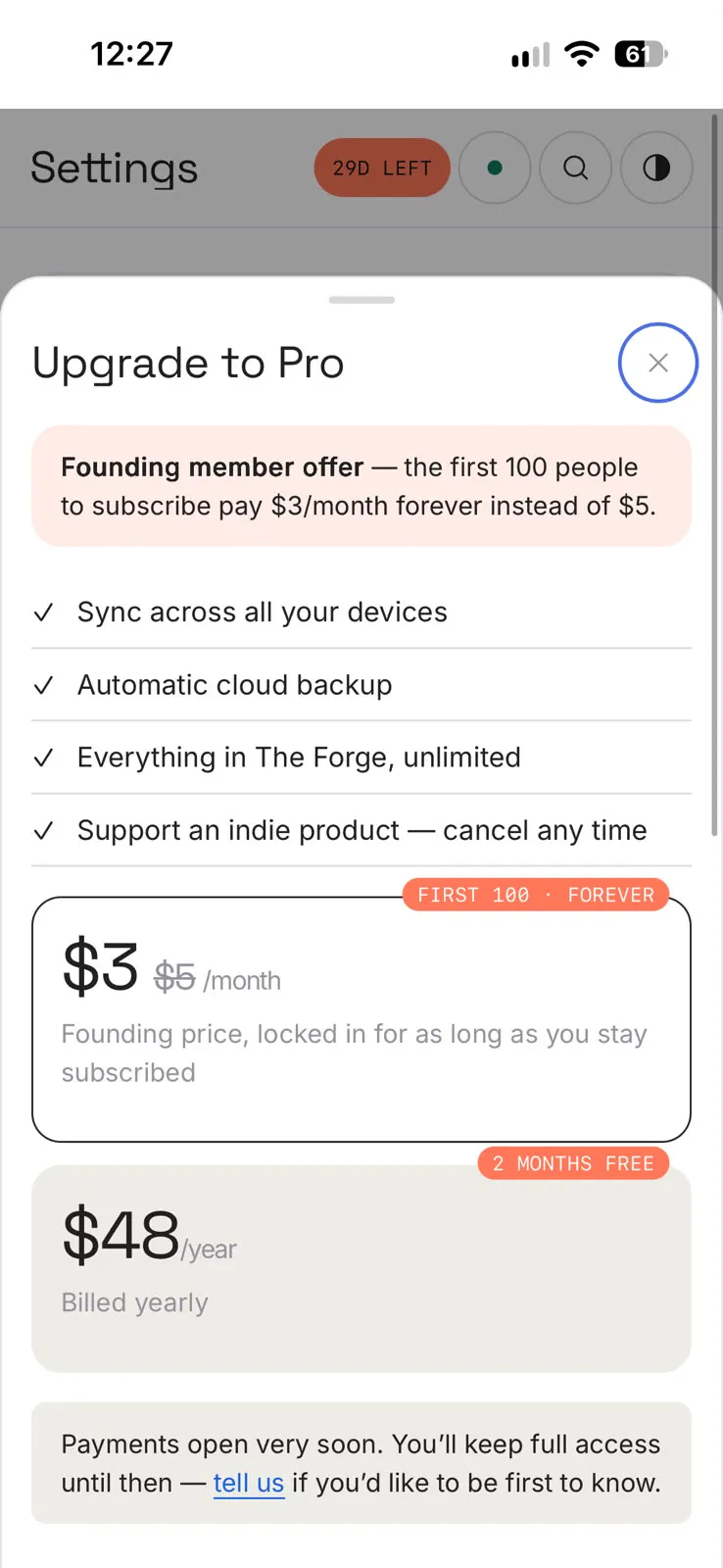Tap the checkmark beside Sync across devices
This screenshot has height=1568, width=723.
point(43,612)
